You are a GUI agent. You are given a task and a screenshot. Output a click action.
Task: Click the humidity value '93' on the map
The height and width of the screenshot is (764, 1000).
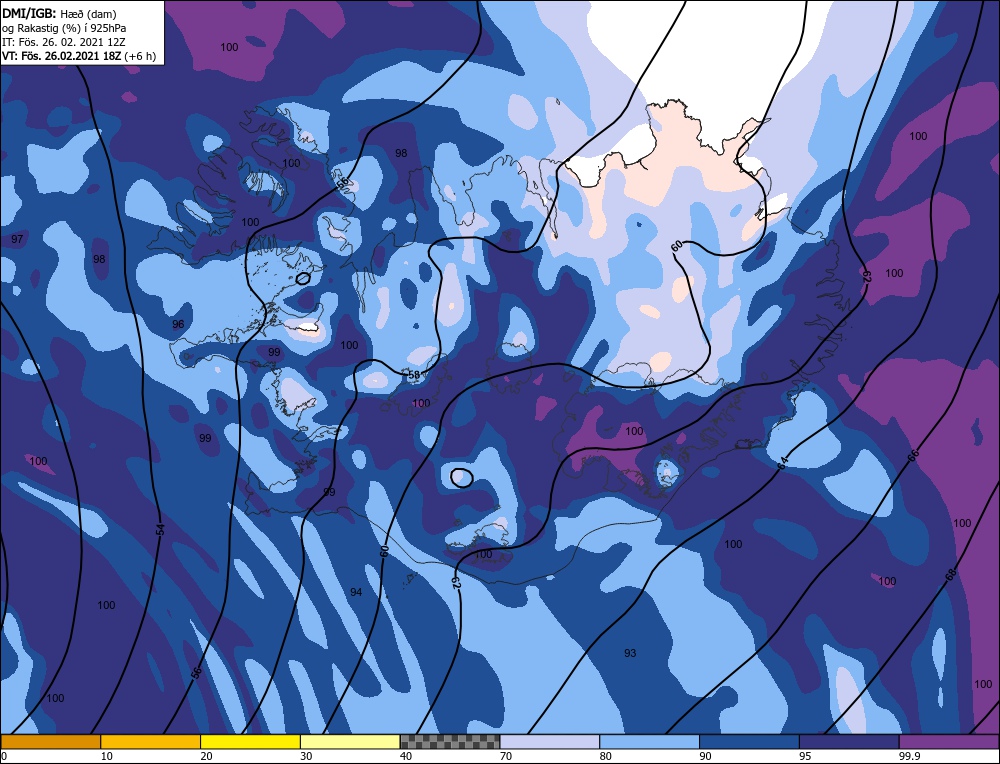630,653
